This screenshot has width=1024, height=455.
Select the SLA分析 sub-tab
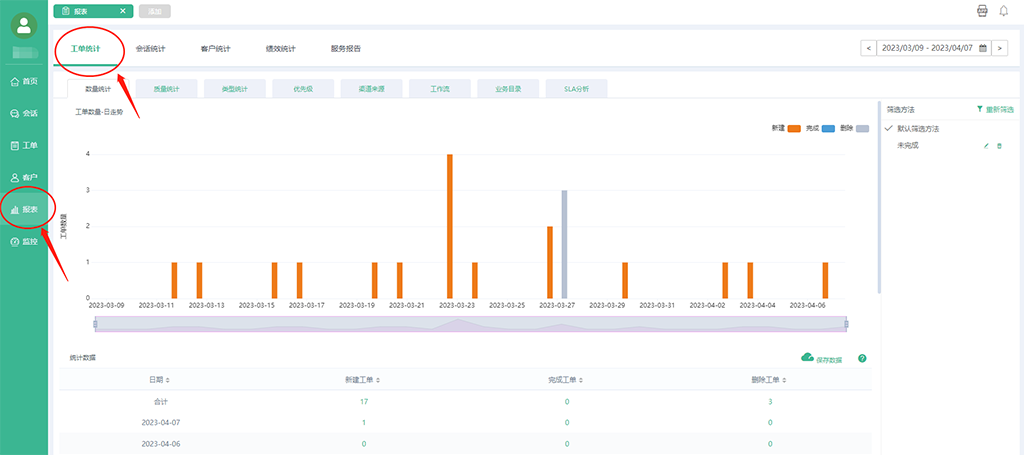pos(577,89)
